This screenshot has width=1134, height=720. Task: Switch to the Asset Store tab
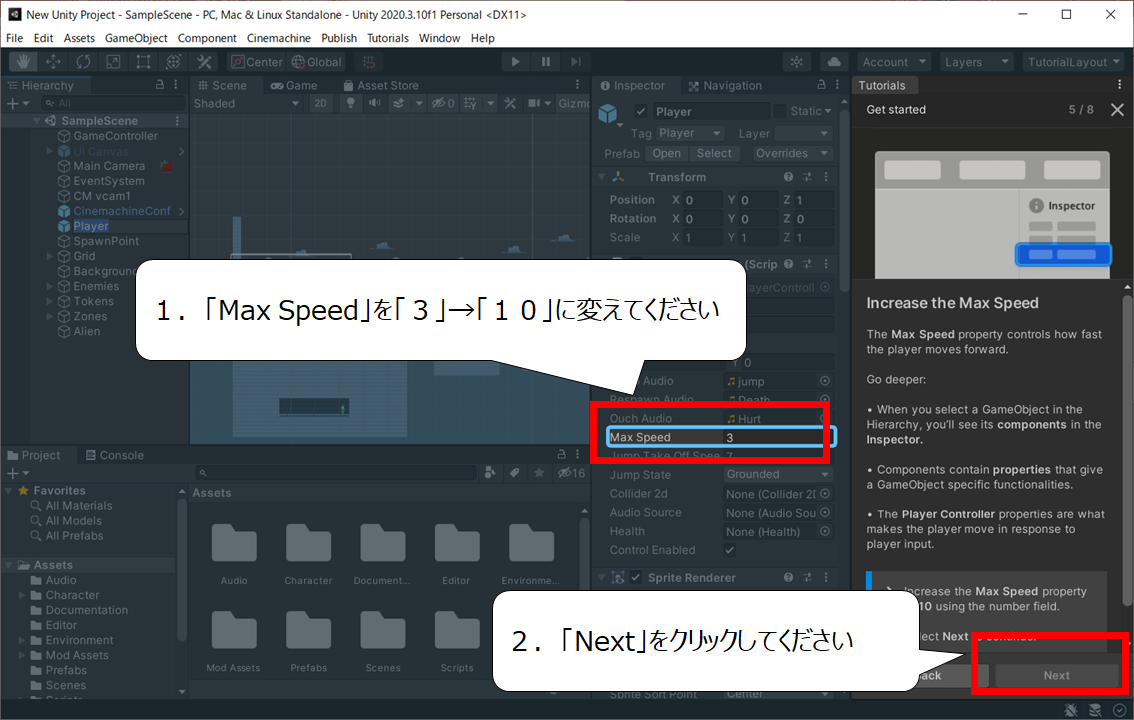380,85
